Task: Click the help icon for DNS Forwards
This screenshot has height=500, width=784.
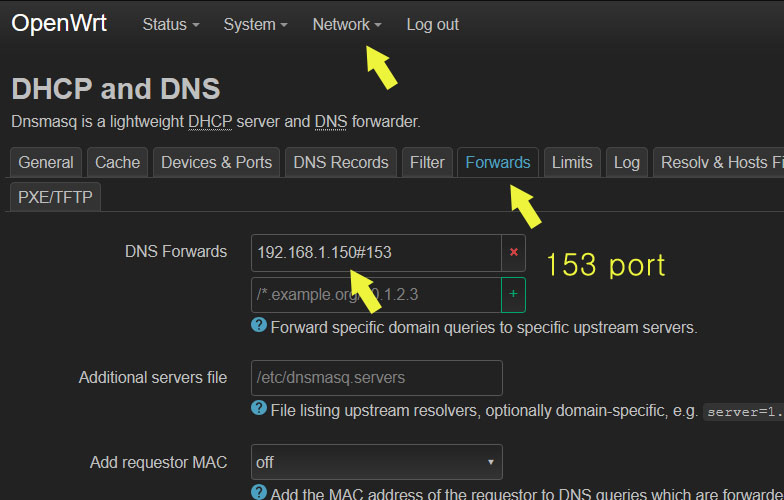Action: point(259,325)
